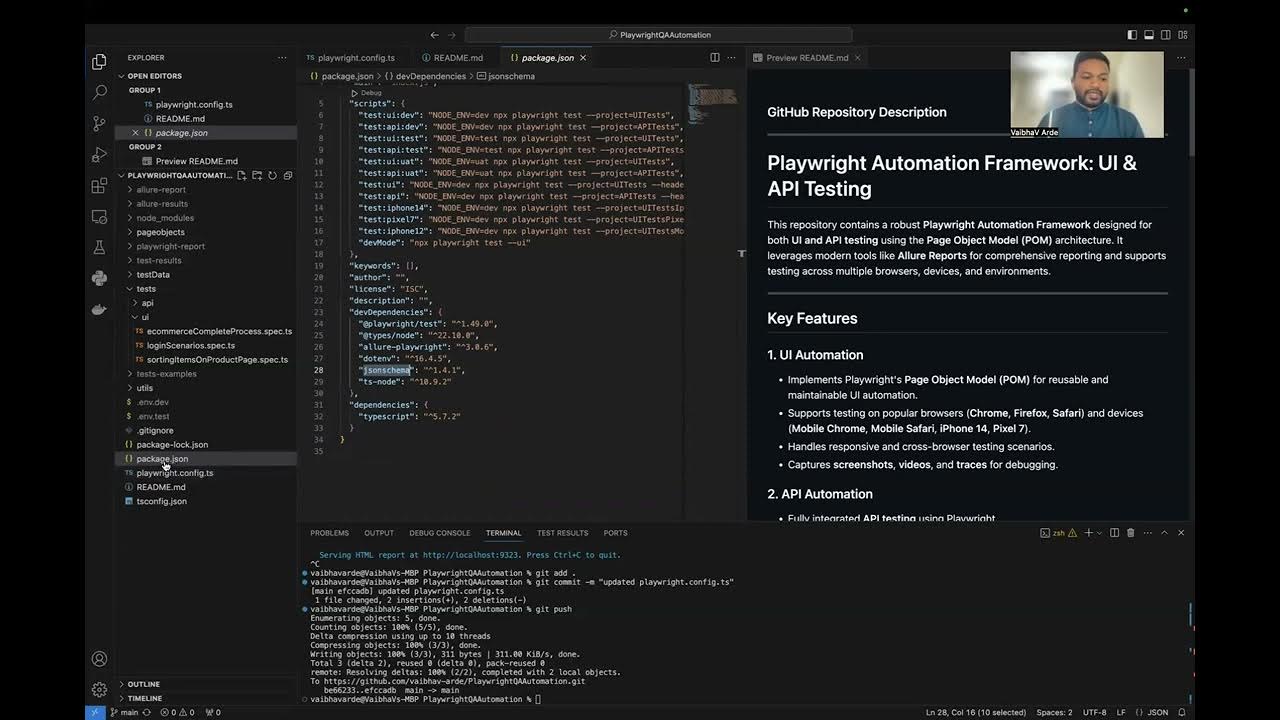1280x720 pixels.
Task: Expand the pageobjects folder
Action: point(160,232)
